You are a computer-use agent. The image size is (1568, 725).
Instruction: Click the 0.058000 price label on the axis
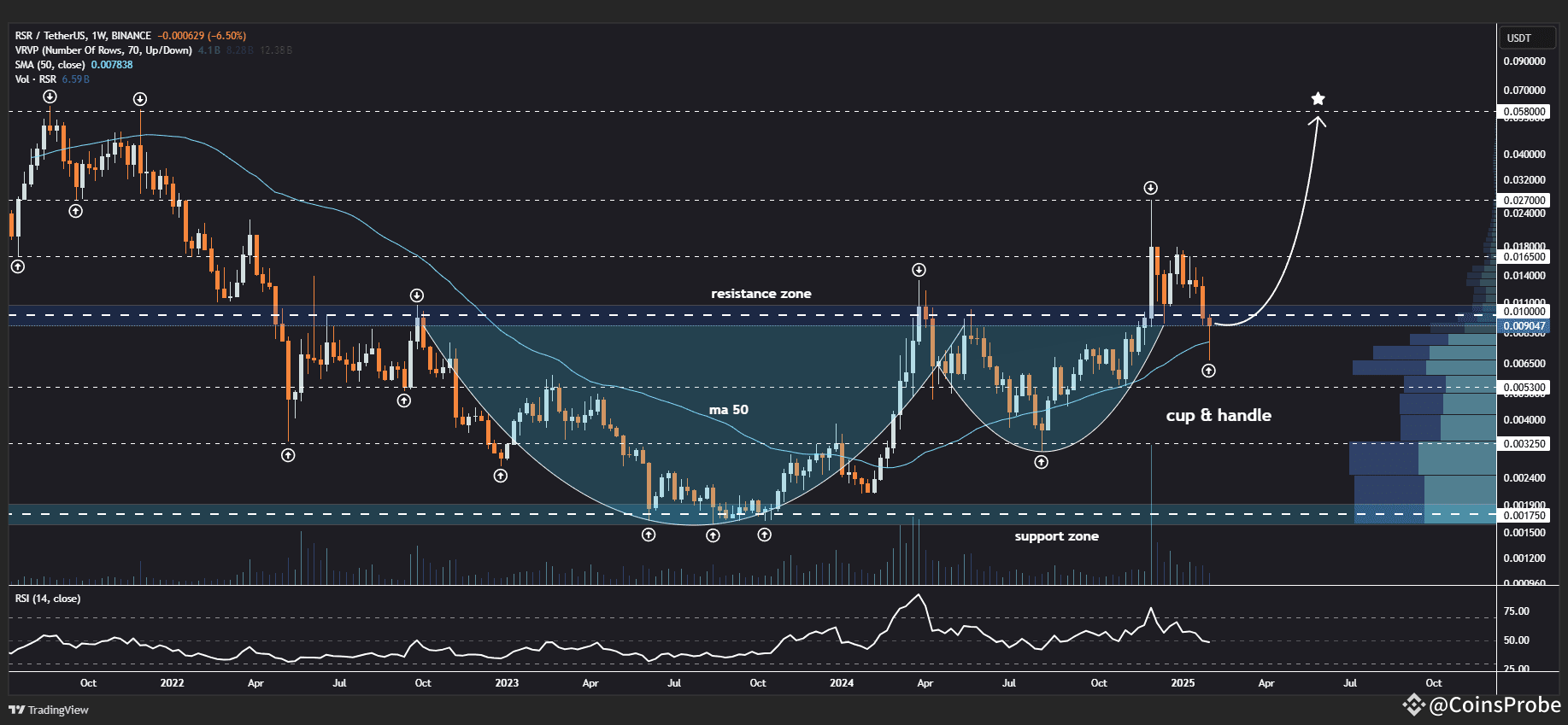pos(1524,112)
